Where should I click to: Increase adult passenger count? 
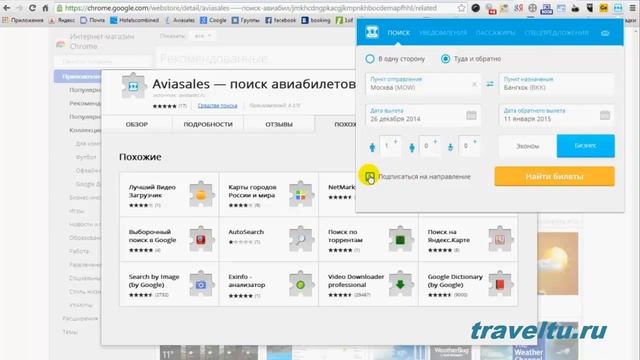tap(395, 142)
